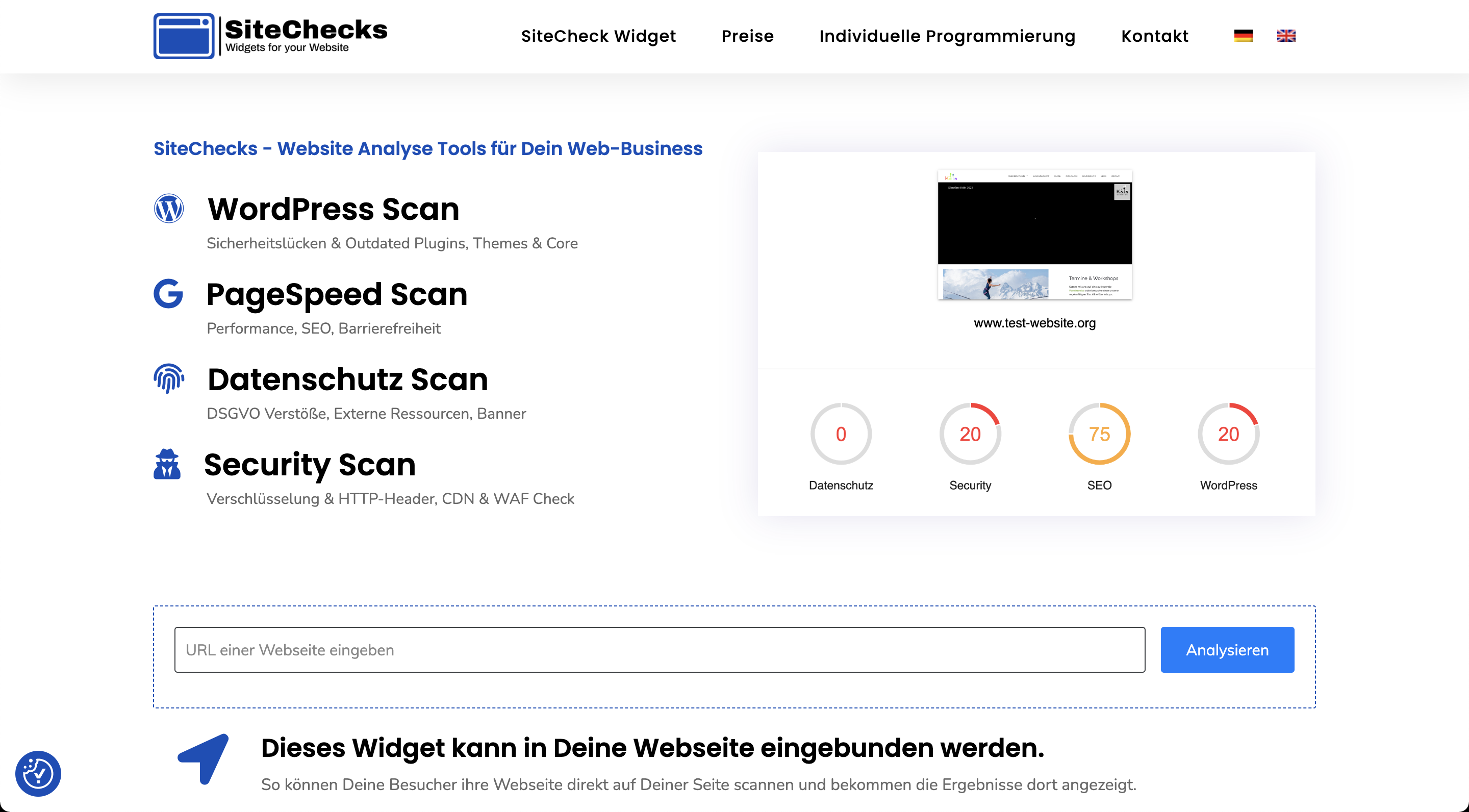Open cookie consent settings badge

pos(38,774)
